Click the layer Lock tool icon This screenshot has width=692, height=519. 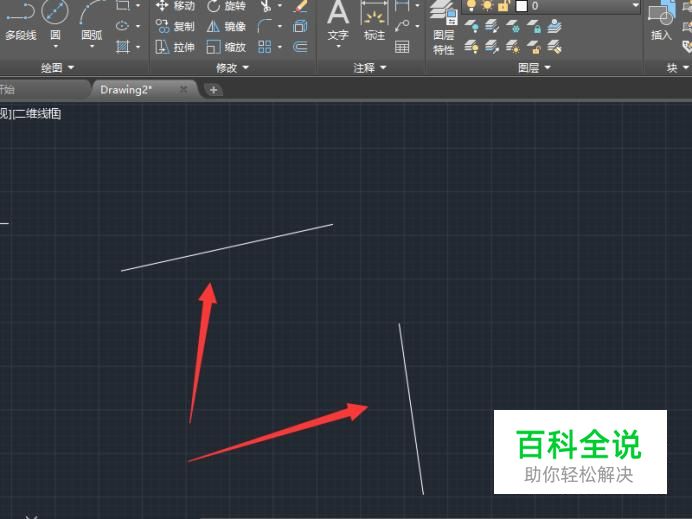pos(534,26)
